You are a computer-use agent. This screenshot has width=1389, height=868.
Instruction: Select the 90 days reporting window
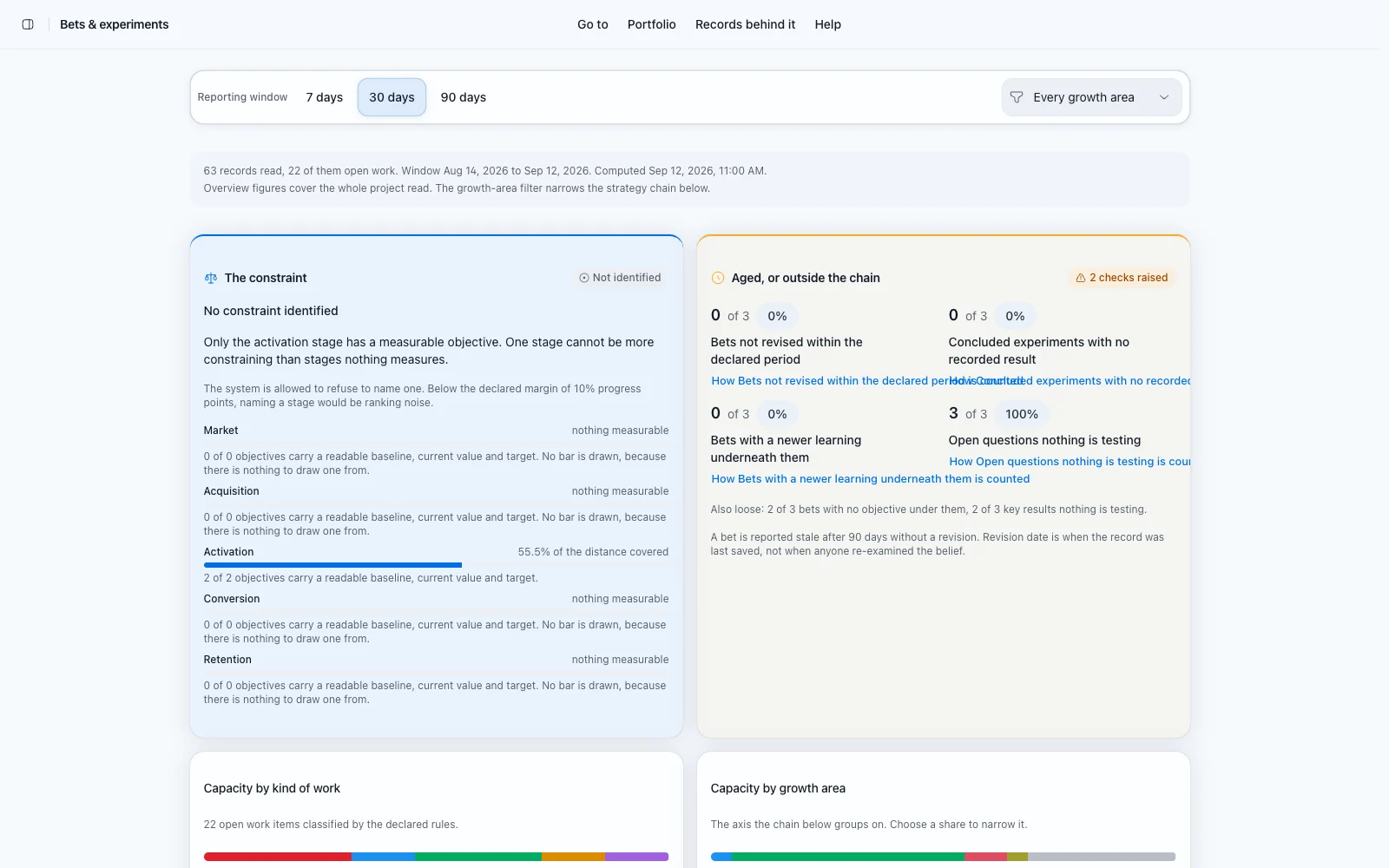464,97
